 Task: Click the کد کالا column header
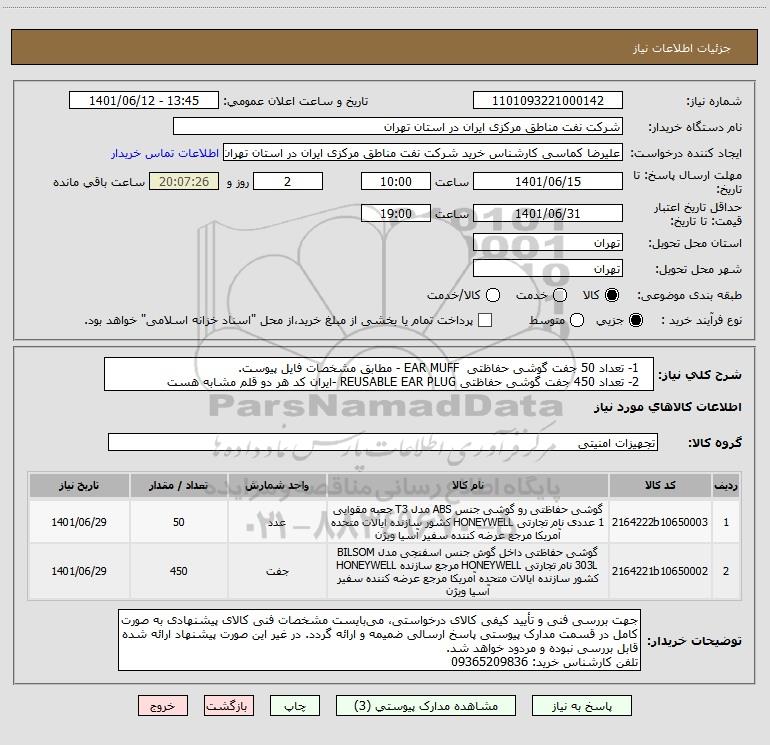pyautogui.click(x=660, y=485)
